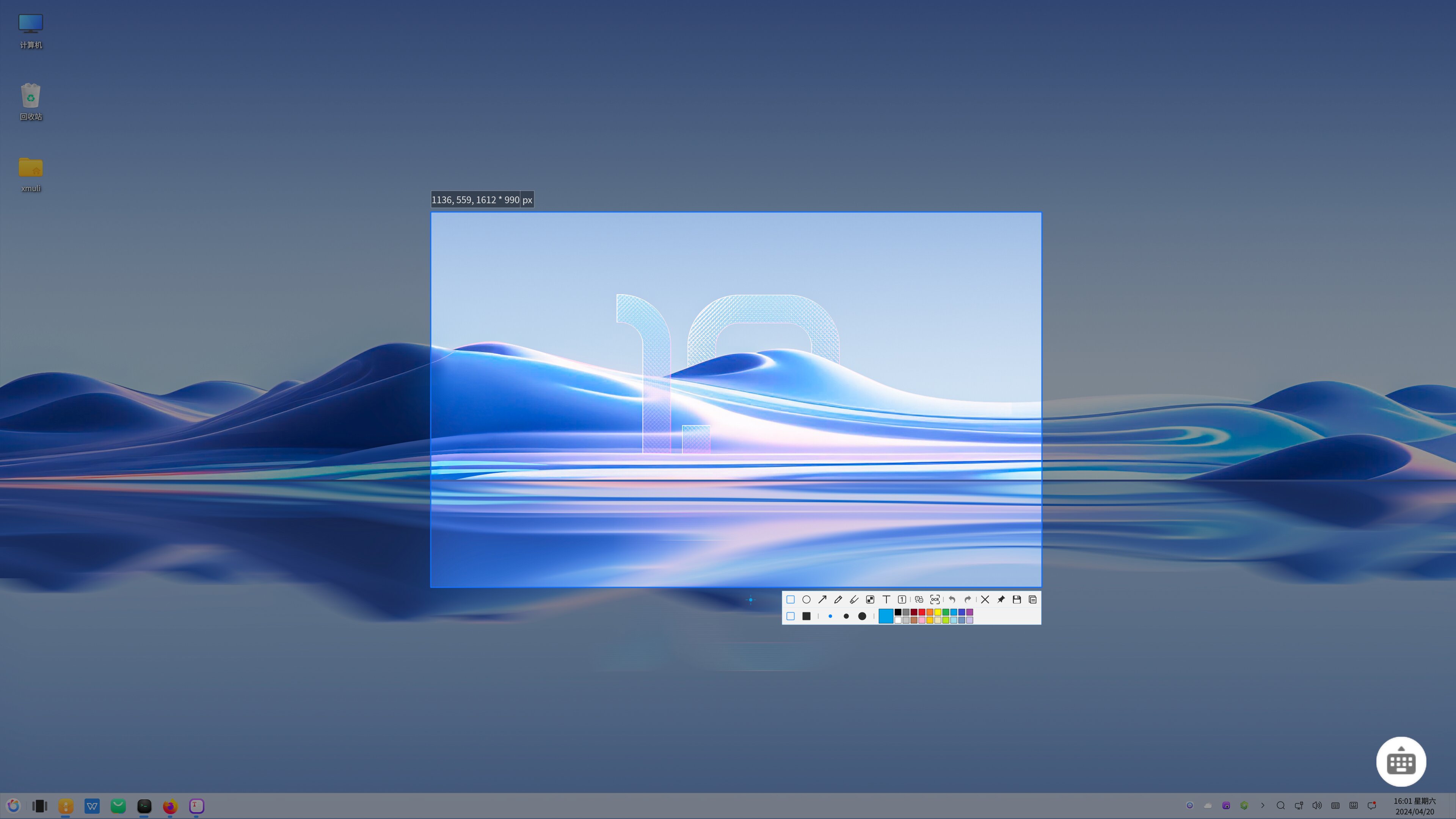Choose the lavender color swatch
Viewport: 1456px width, 819px height.
[x=970, y=620]
